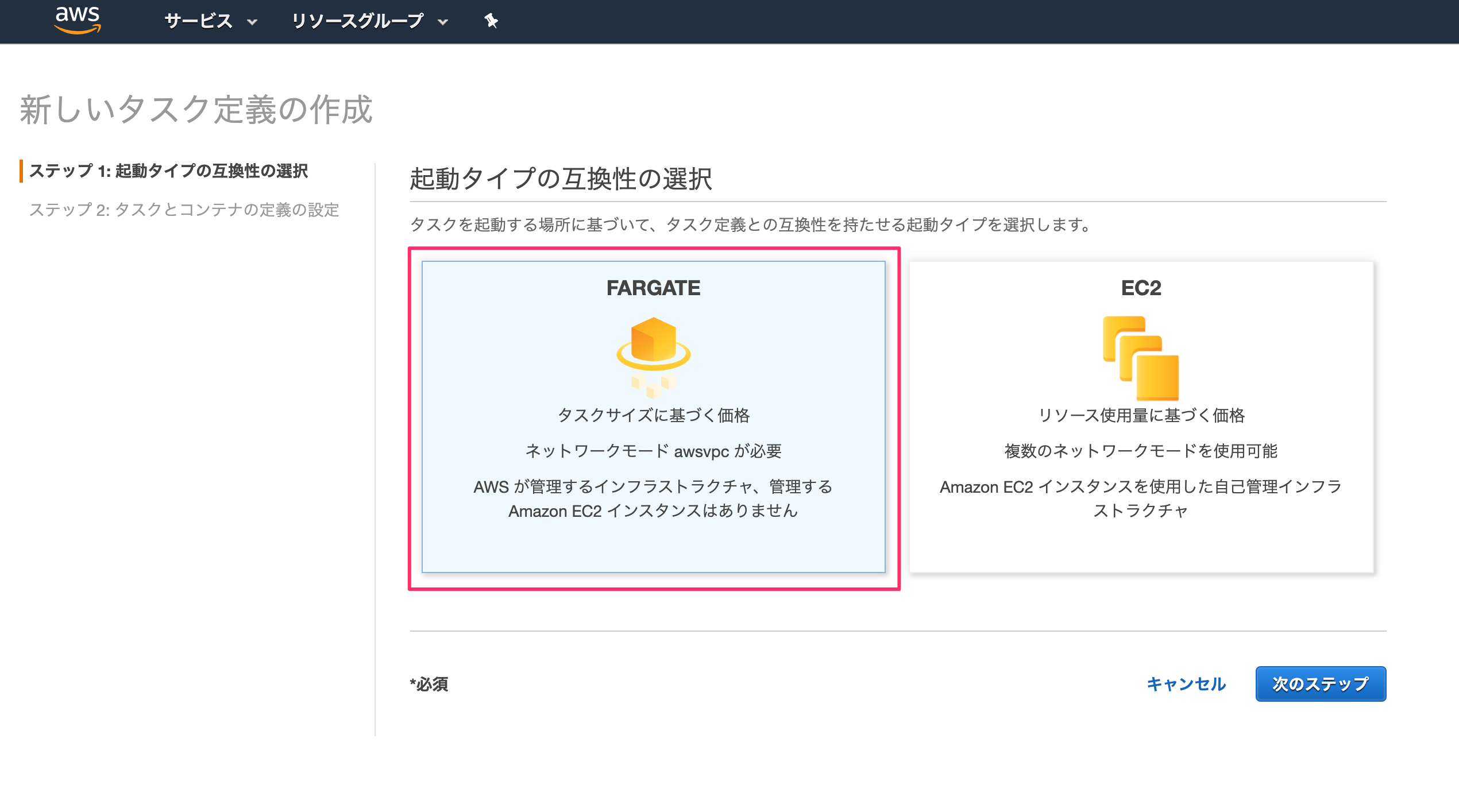1459x812 pixels.
Task: Choose the FARGATE launch type heading
Action: tap(653, 288)
